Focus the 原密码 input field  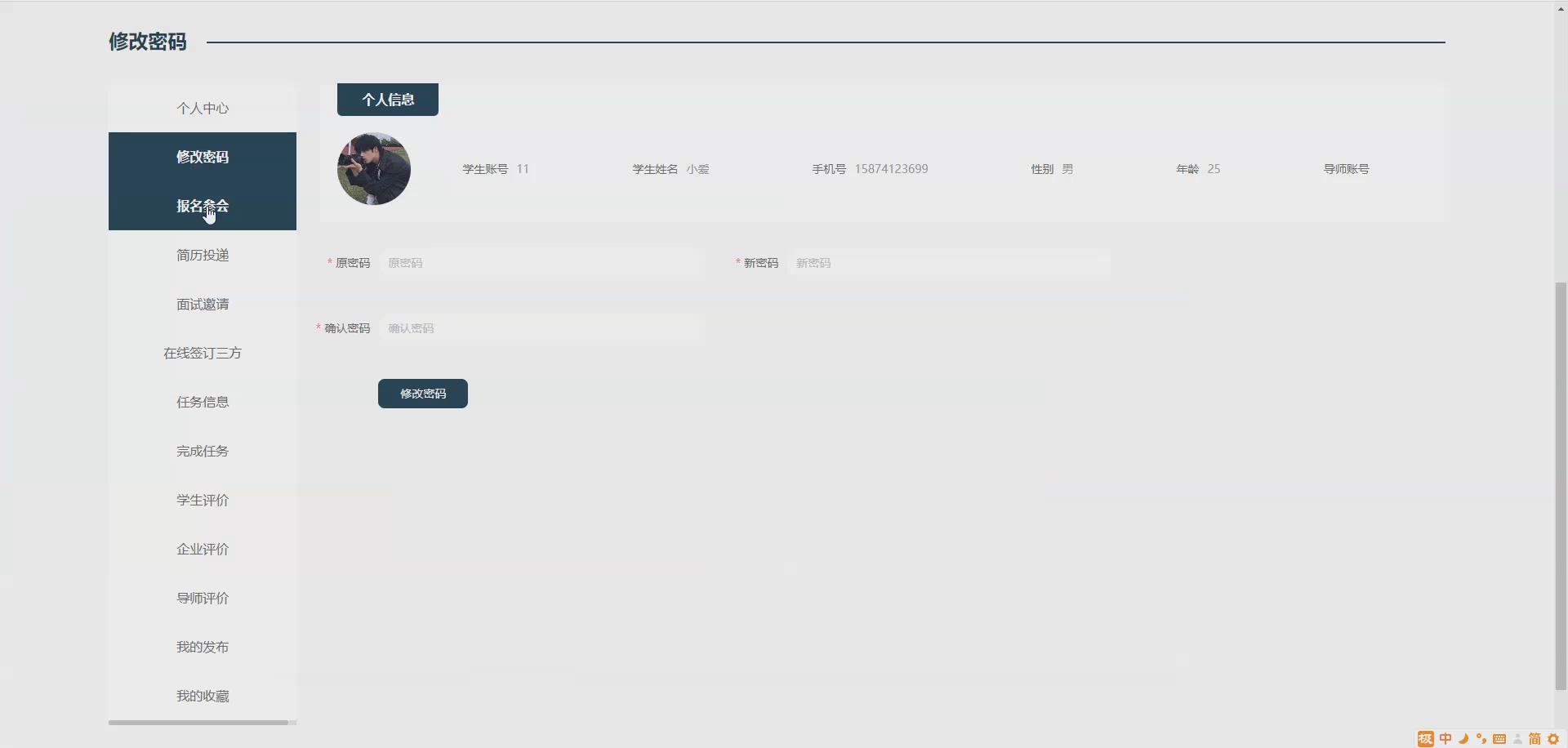541,263
